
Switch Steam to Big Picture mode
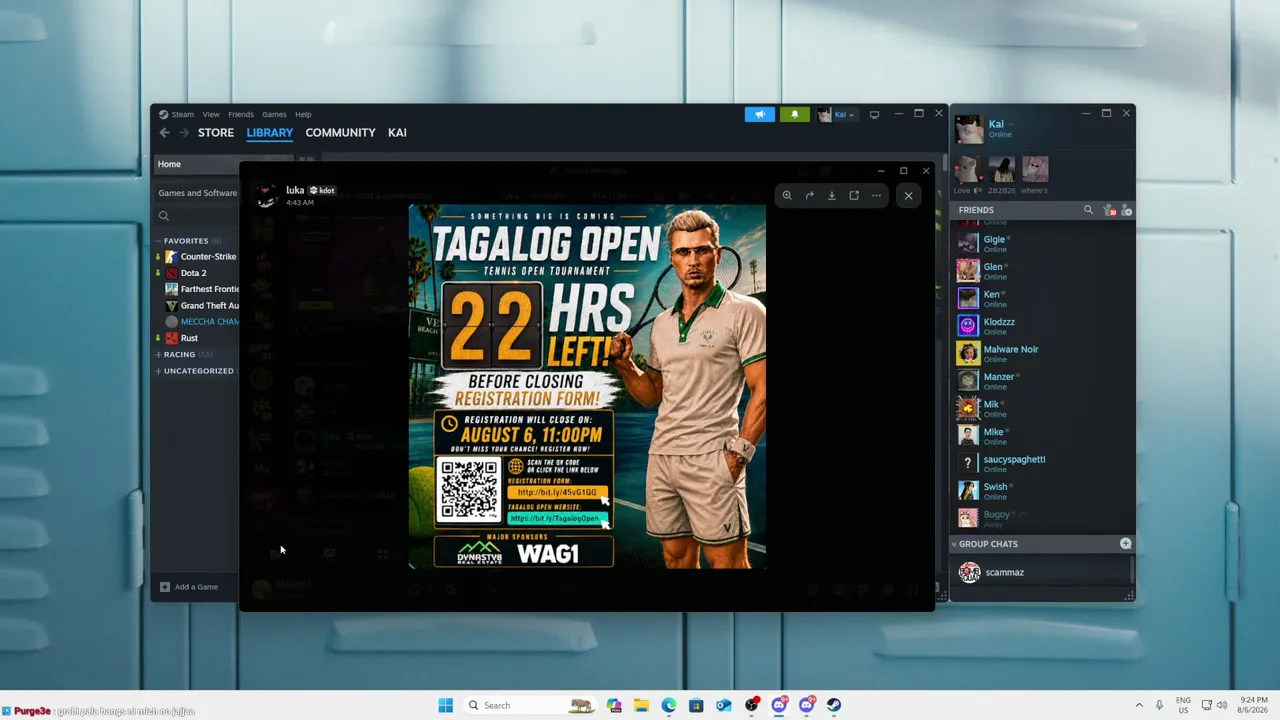coord(874,114)
